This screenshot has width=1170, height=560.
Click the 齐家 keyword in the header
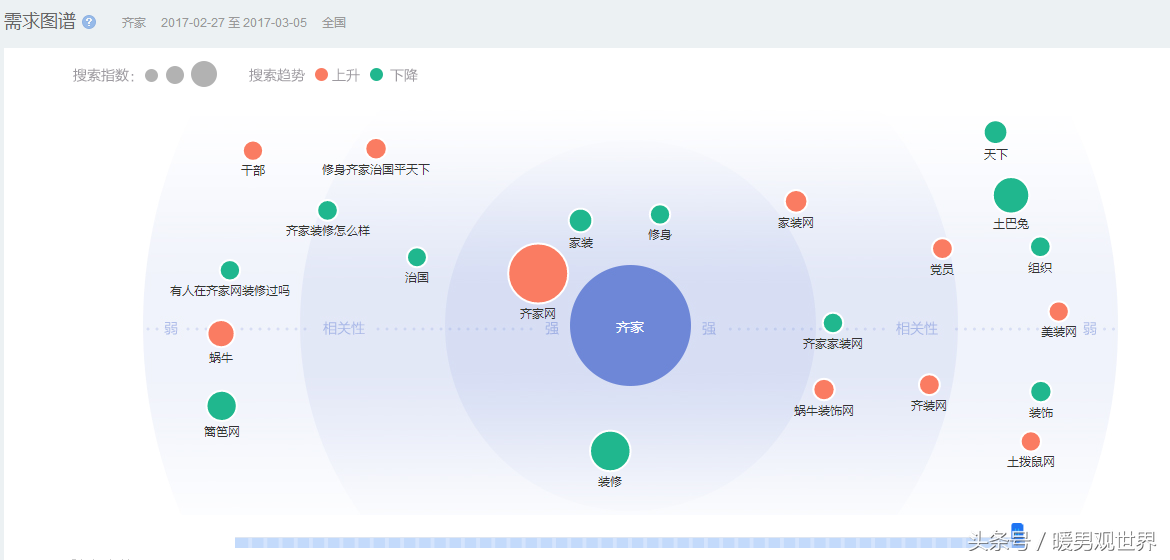click(134, 22)
